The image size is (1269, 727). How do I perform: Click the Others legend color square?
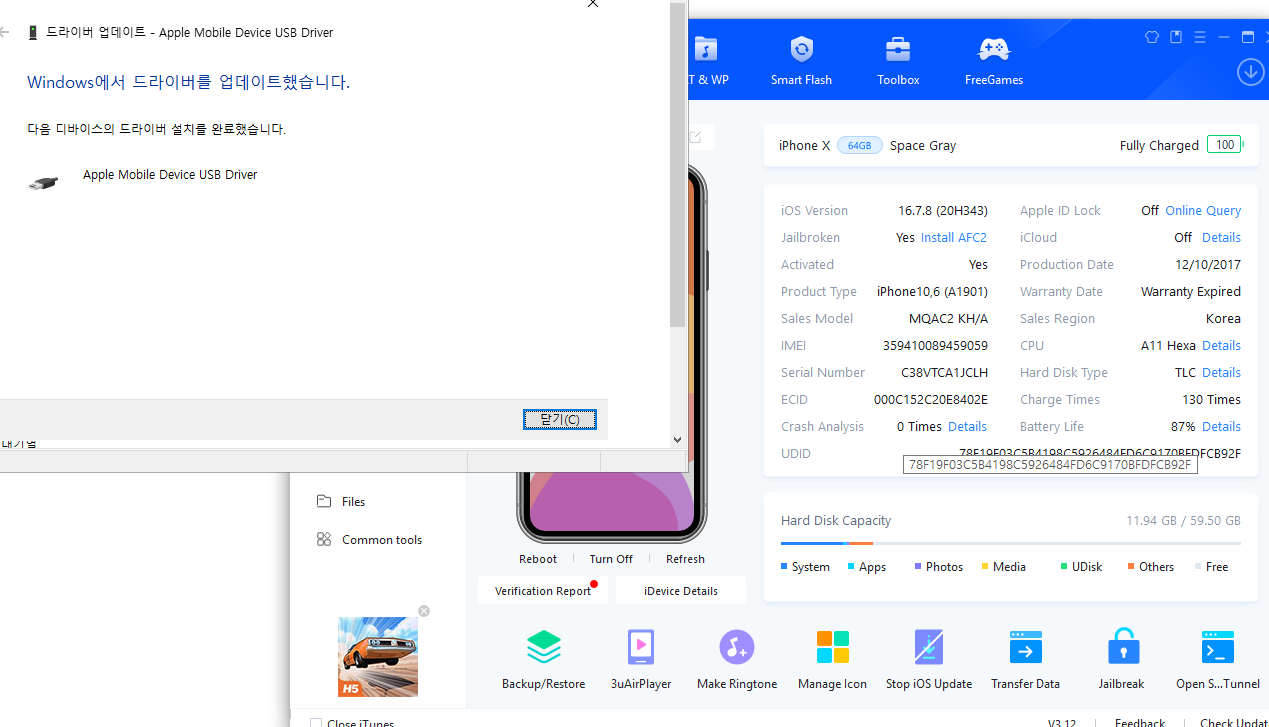[x=1131, y=567]
